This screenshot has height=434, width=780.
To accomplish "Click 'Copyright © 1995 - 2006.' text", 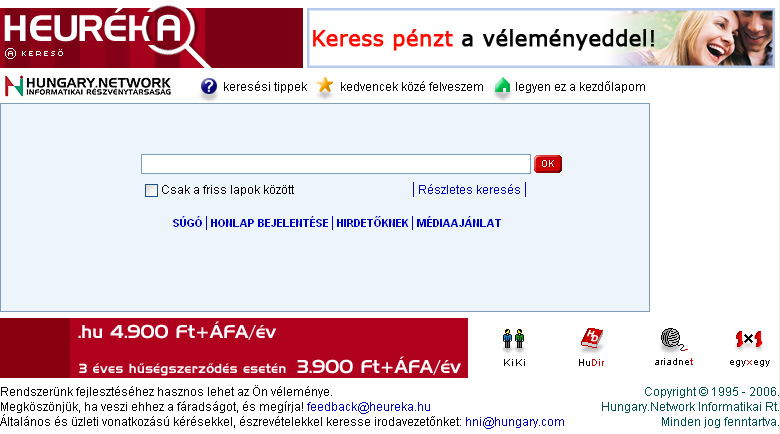I will [711, 392].
